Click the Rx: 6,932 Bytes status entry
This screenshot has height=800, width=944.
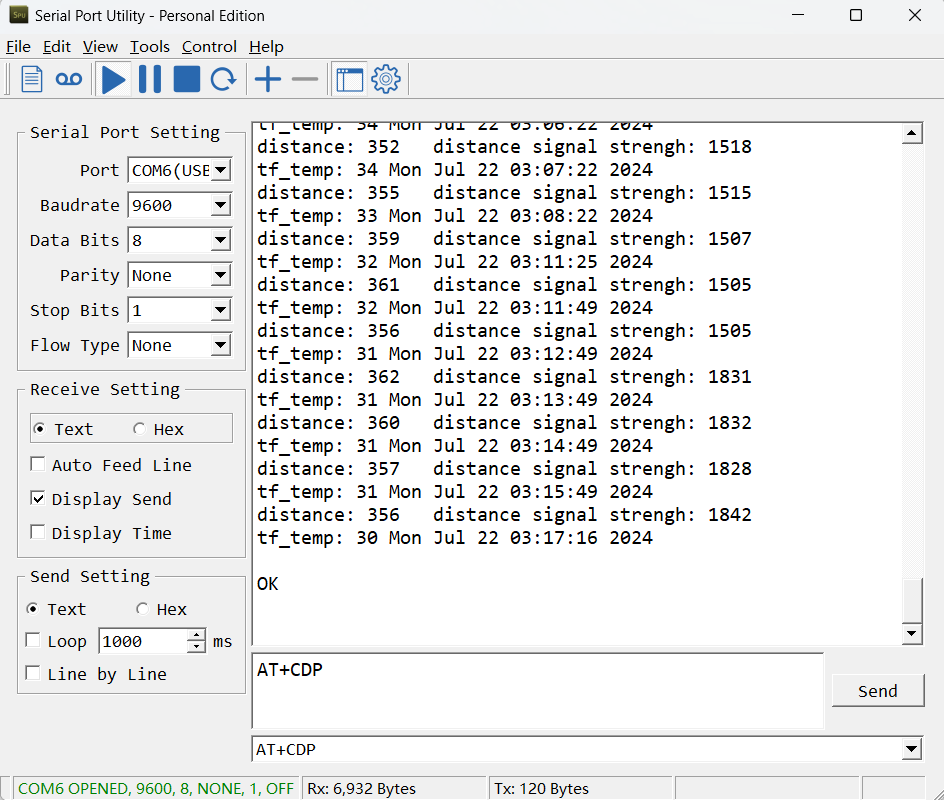point(361,789)
